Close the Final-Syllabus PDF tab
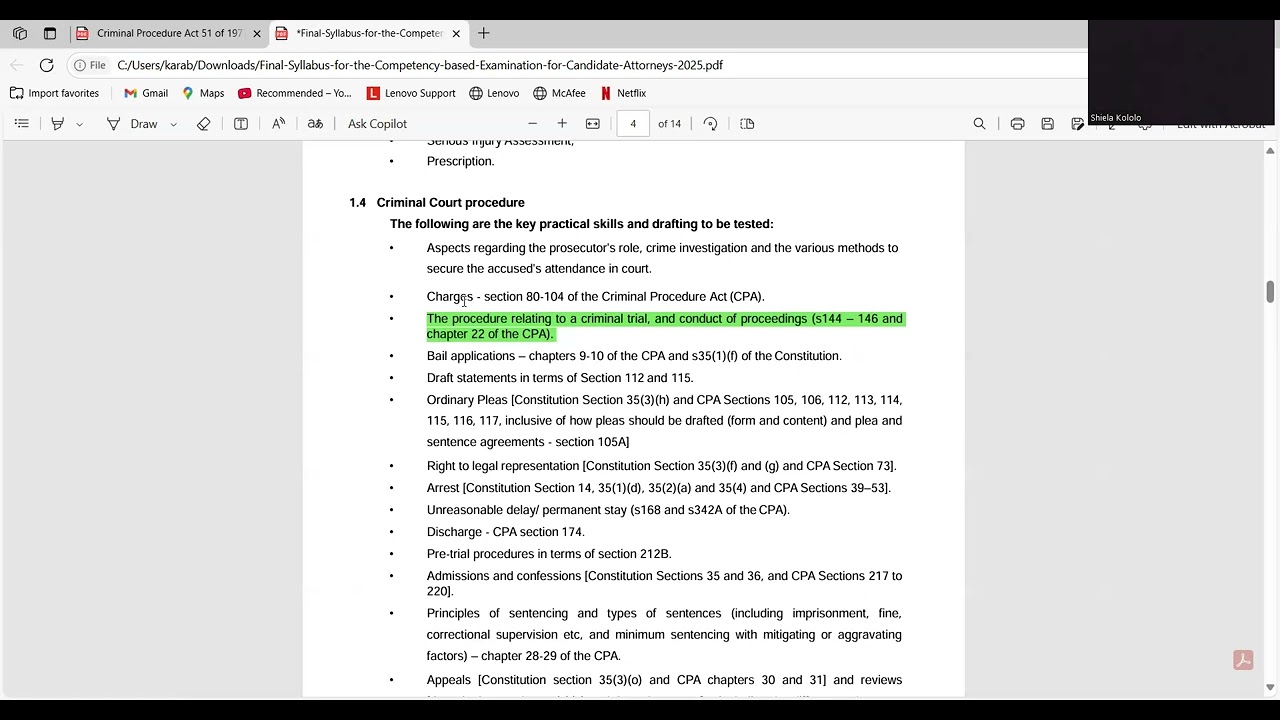 [x=457, y=33]
